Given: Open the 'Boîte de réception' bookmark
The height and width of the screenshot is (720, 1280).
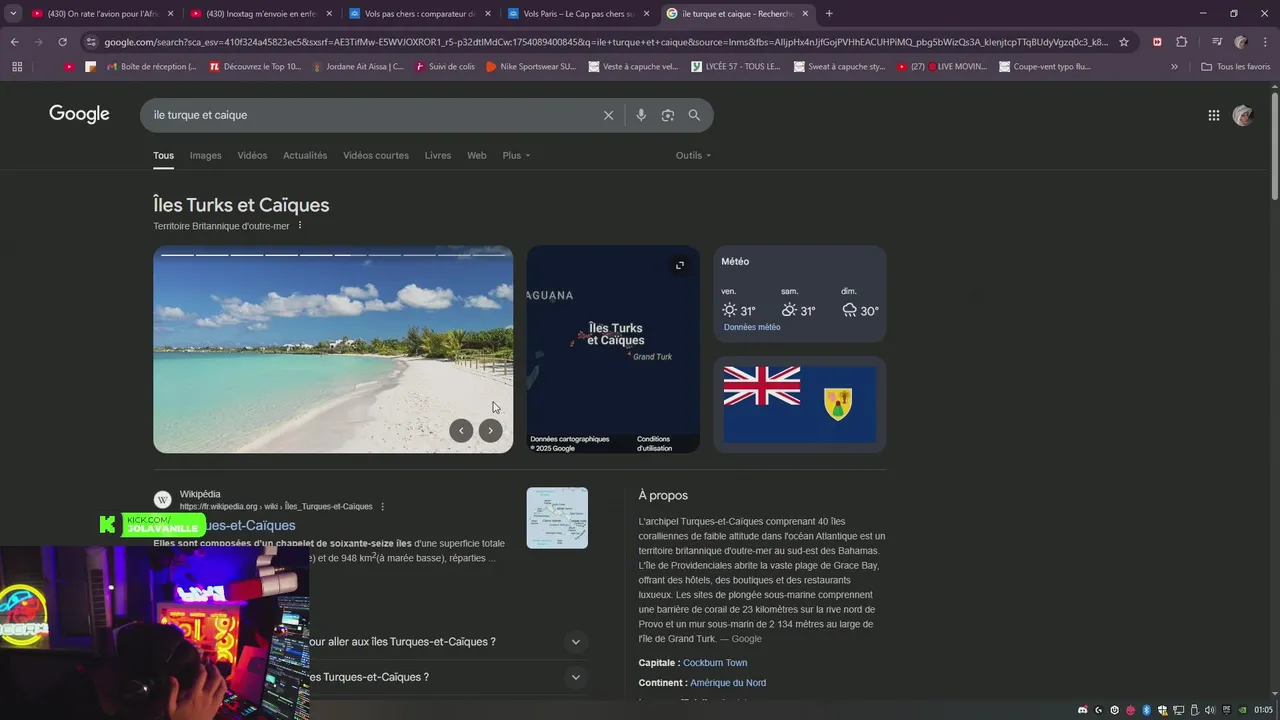Looking at the screenshot, I should pyautogui.click(x=149, y=67).
